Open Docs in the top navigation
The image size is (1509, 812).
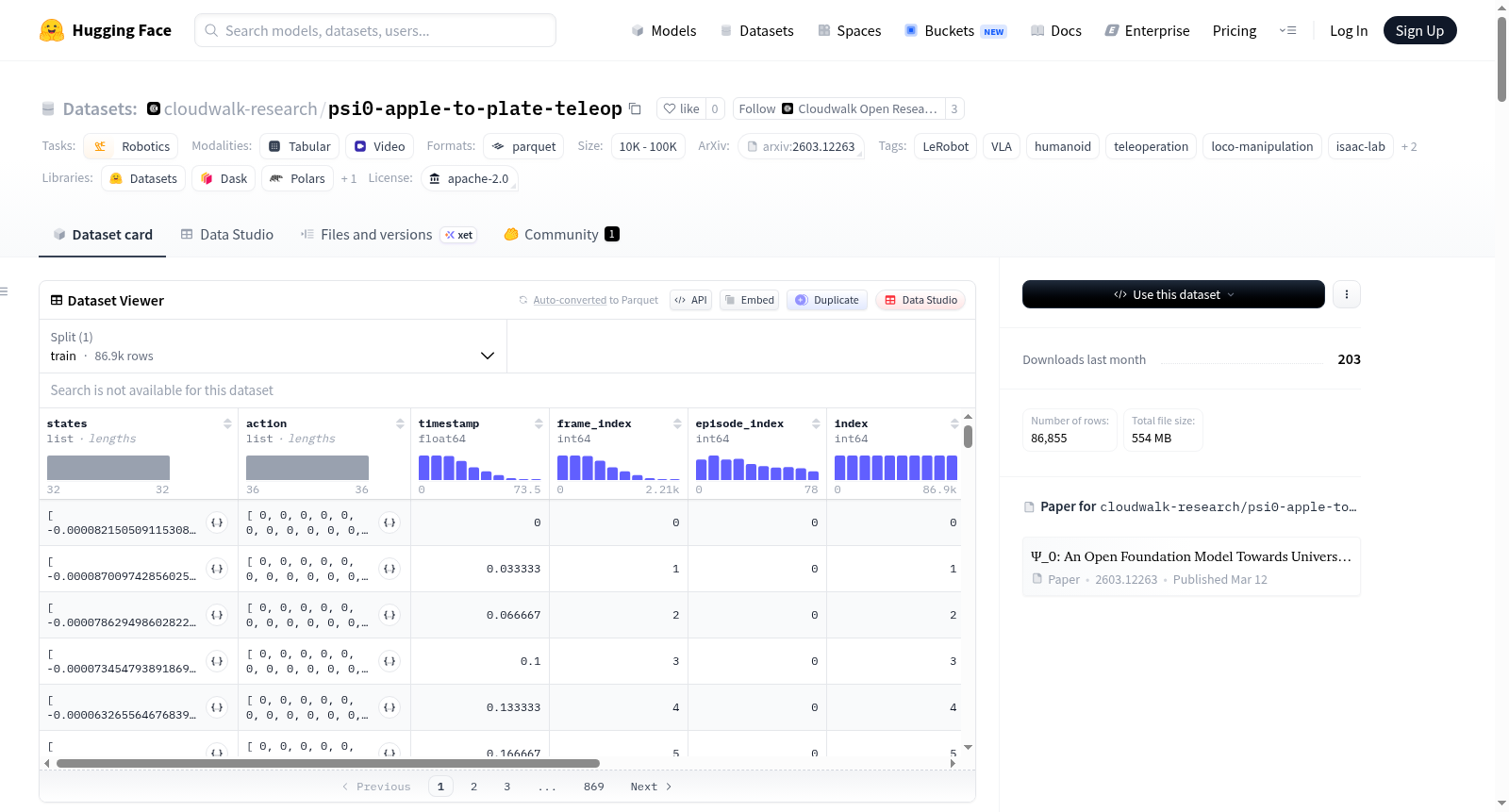[x=1056, y=31]
